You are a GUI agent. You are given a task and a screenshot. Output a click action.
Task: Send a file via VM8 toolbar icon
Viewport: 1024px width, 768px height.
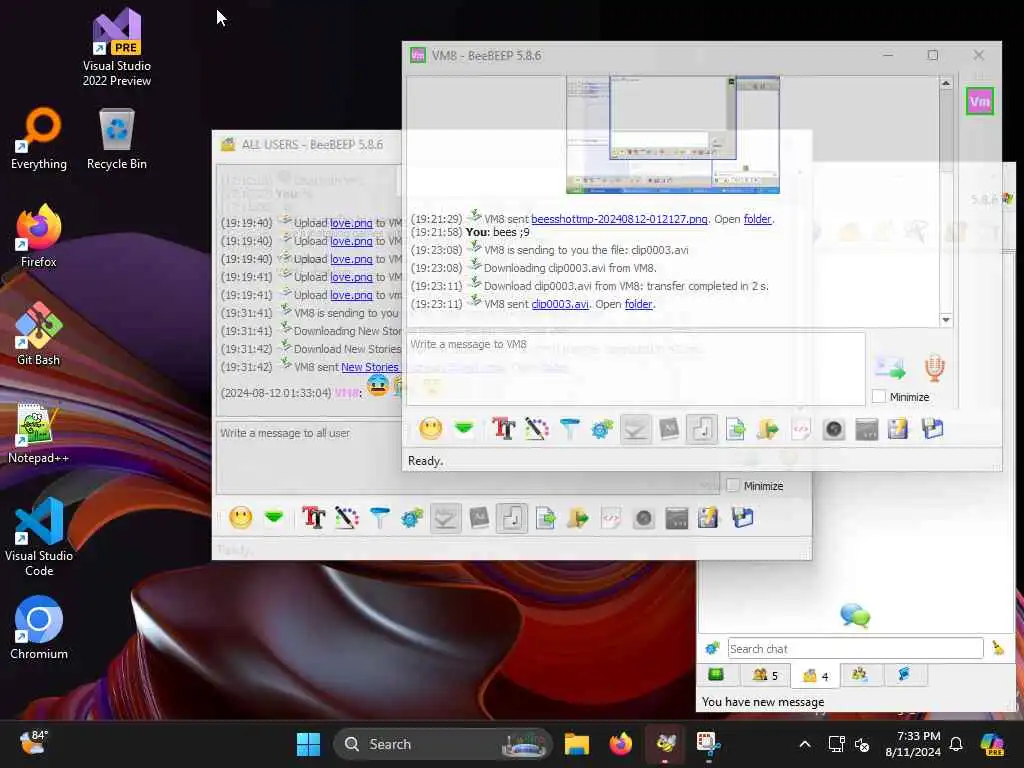coord(735,429)
